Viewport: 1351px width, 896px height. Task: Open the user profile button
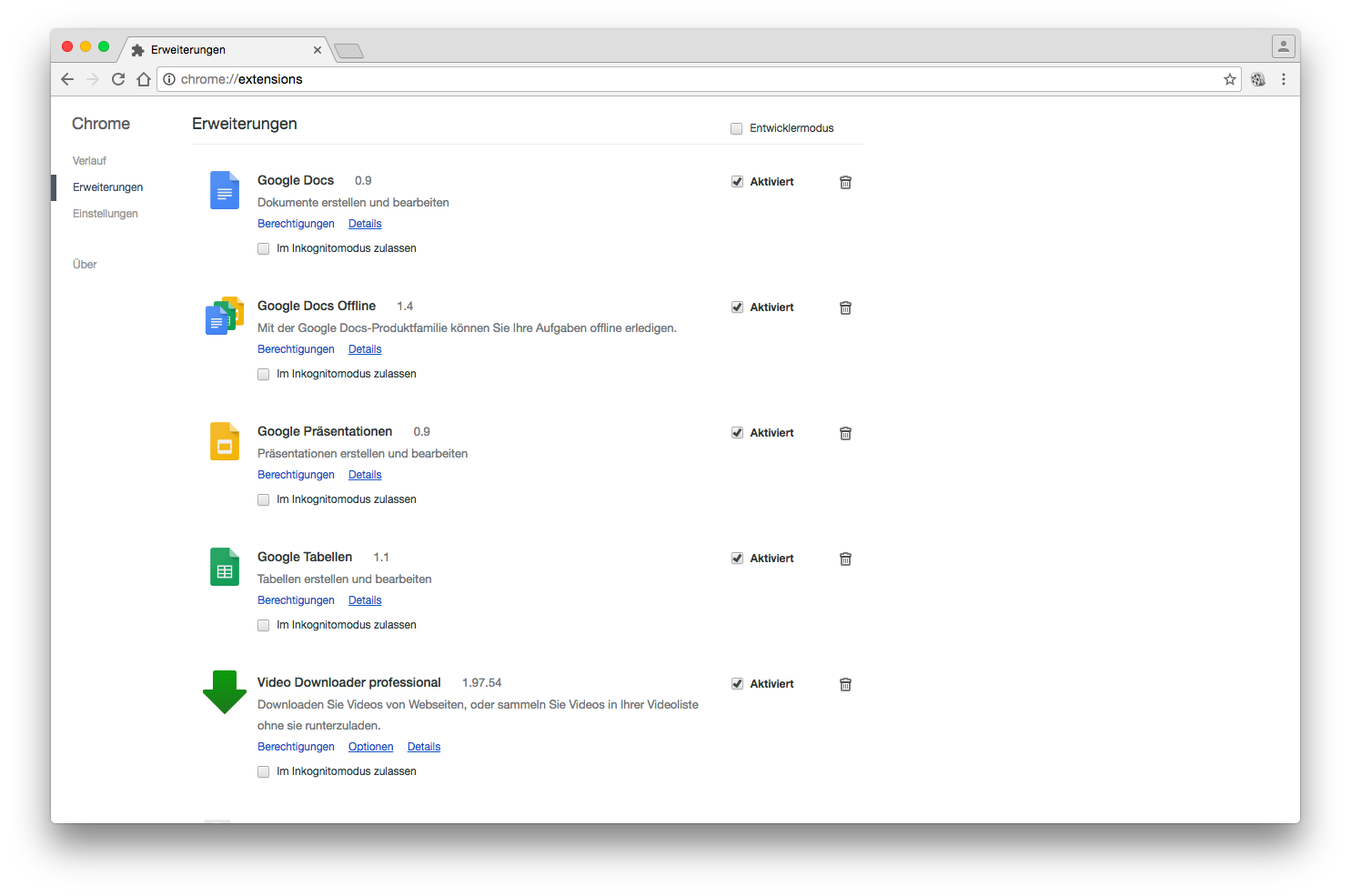pyautogui.click(x=1284, y=46)
